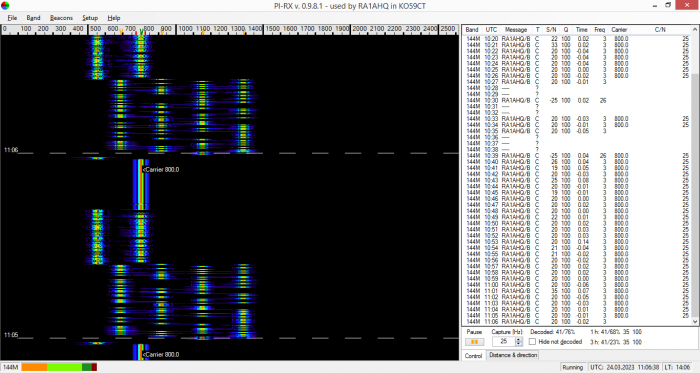Open the File menu
This screenshot has height=373, width=700.
12,18
